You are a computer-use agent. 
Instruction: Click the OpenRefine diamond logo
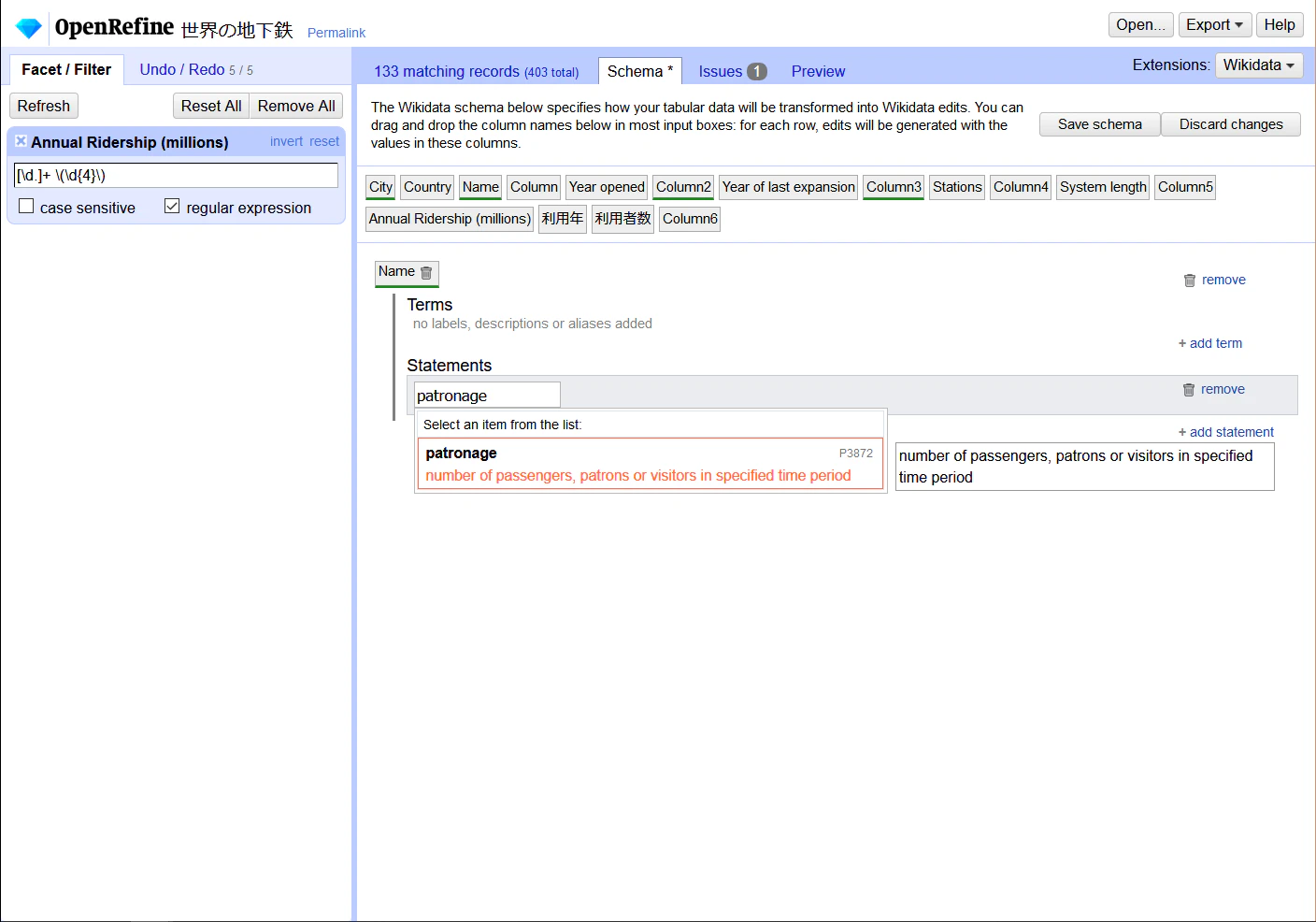tap(29, 28)
